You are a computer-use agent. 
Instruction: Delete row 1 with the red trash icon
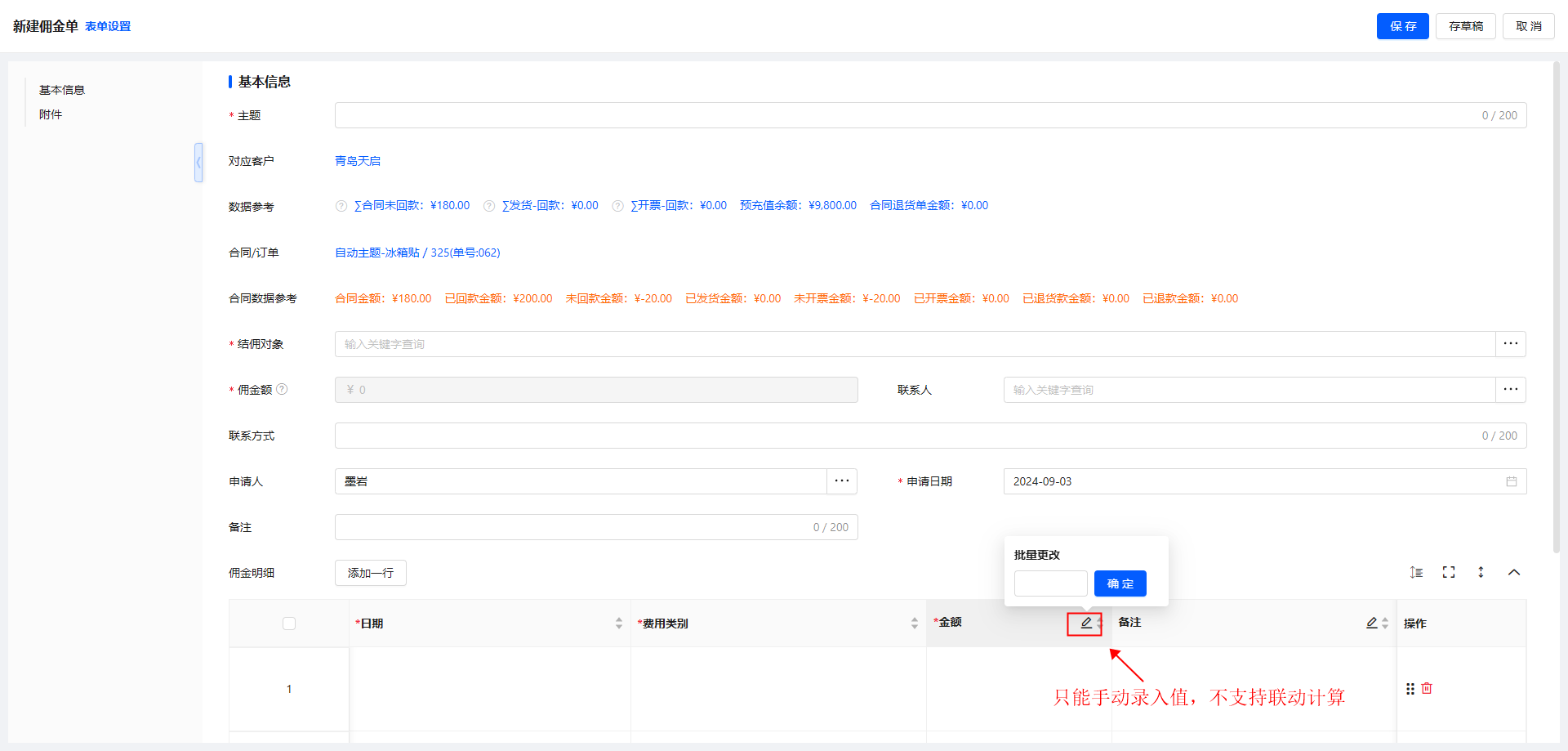click(1427, 689)
